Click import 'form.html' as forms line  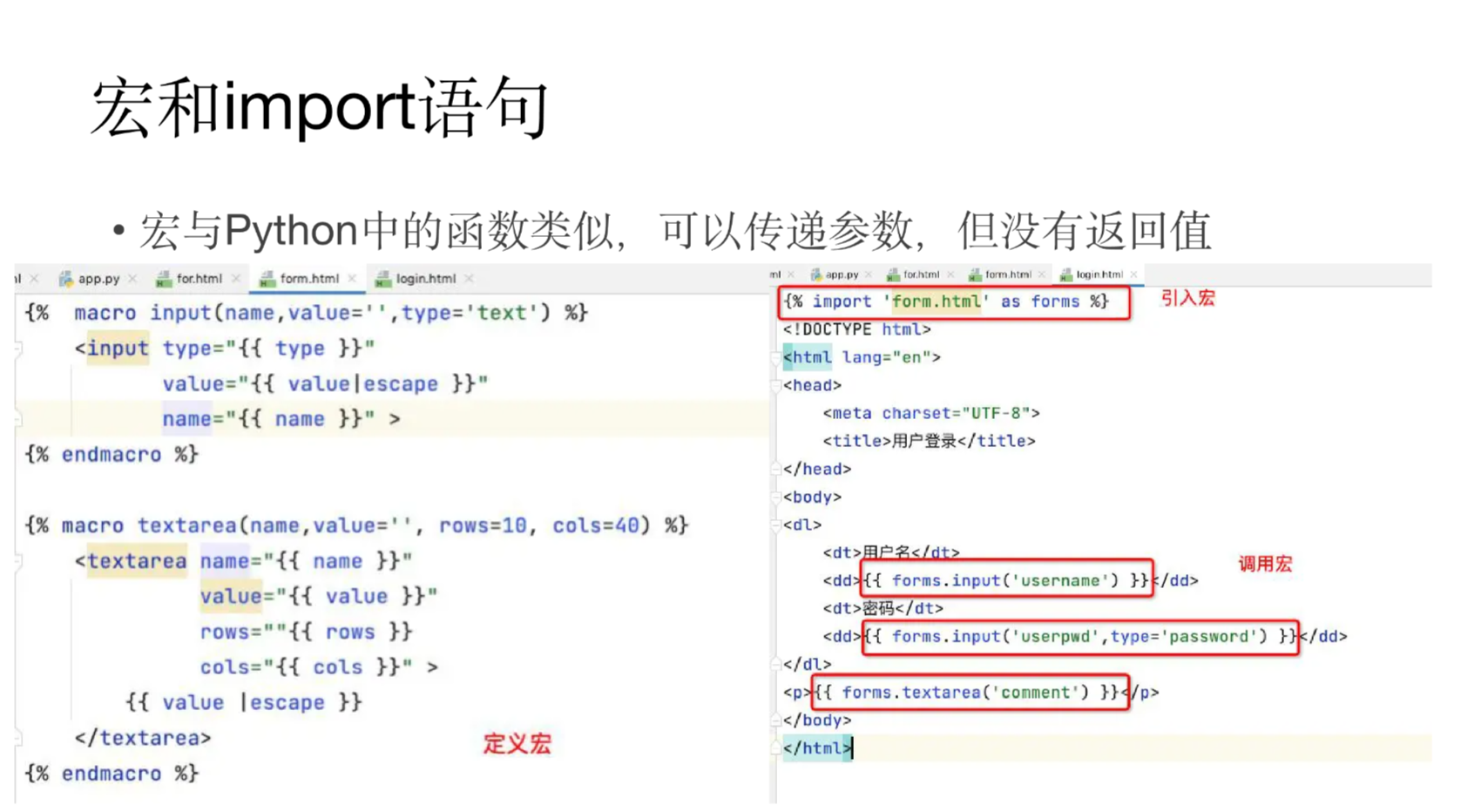point(946,301)
